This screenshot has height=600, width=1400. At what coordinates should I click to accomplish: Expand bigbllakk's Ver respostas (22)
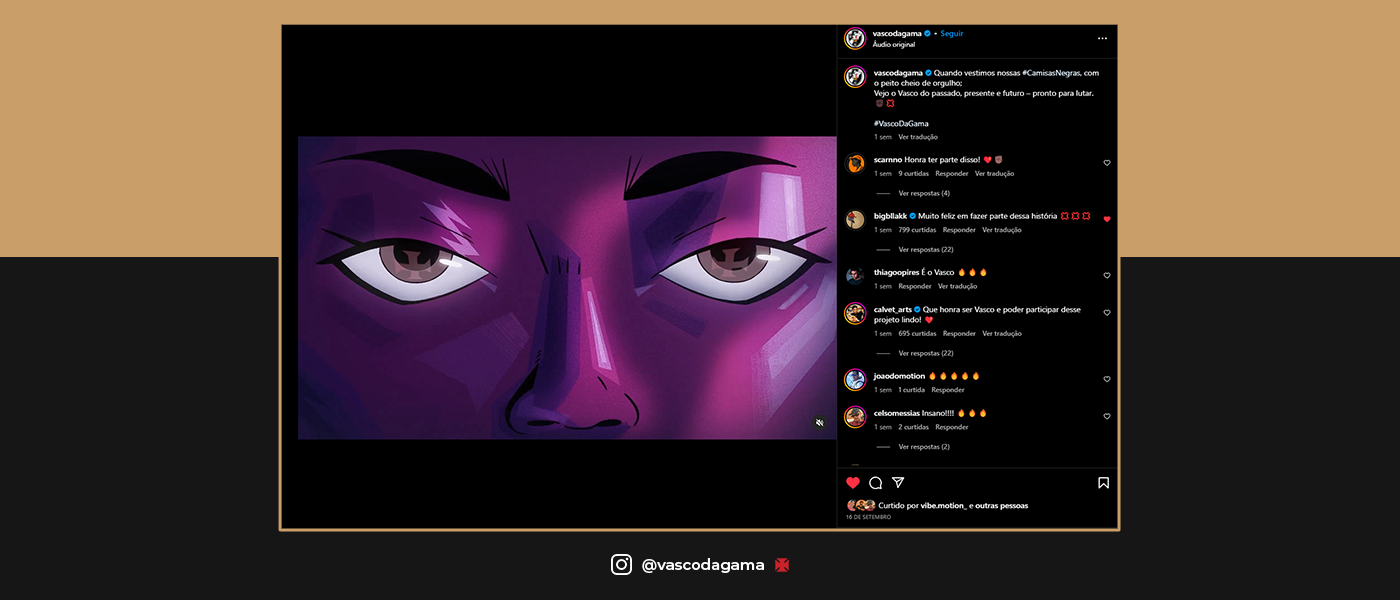coord(926,249)
